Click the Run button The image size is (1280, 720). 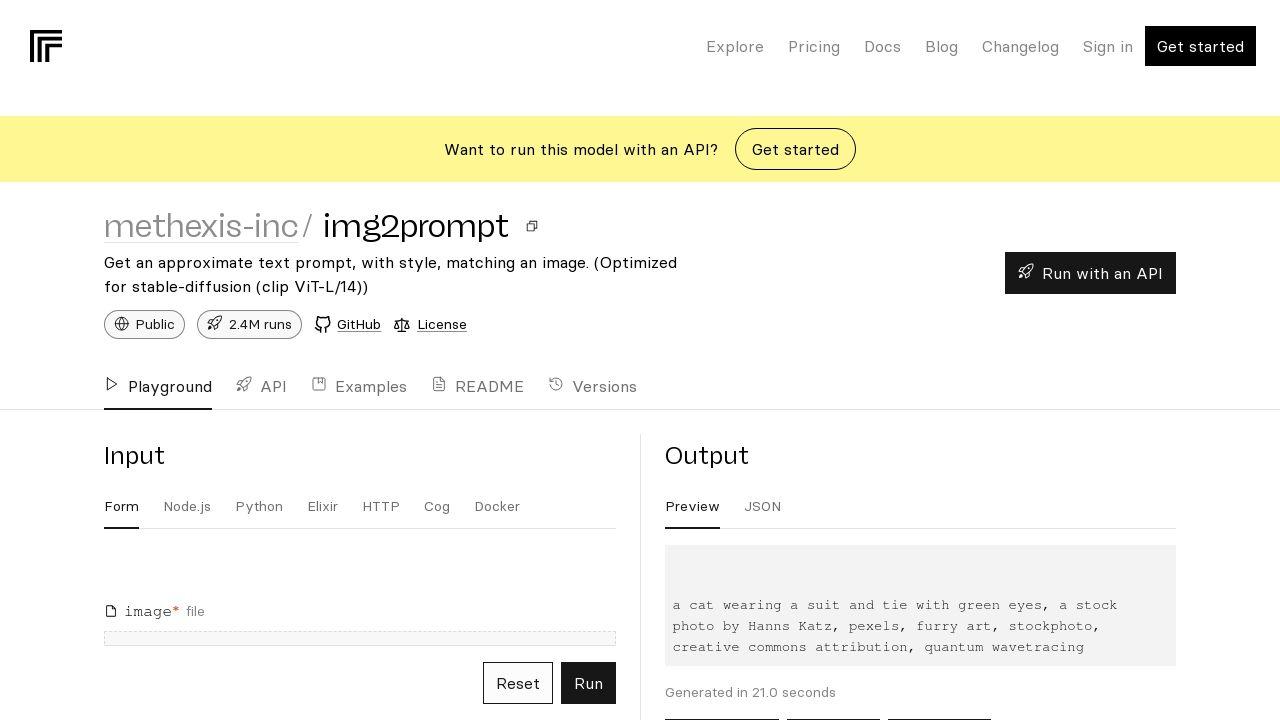click(x=588, y=683)
